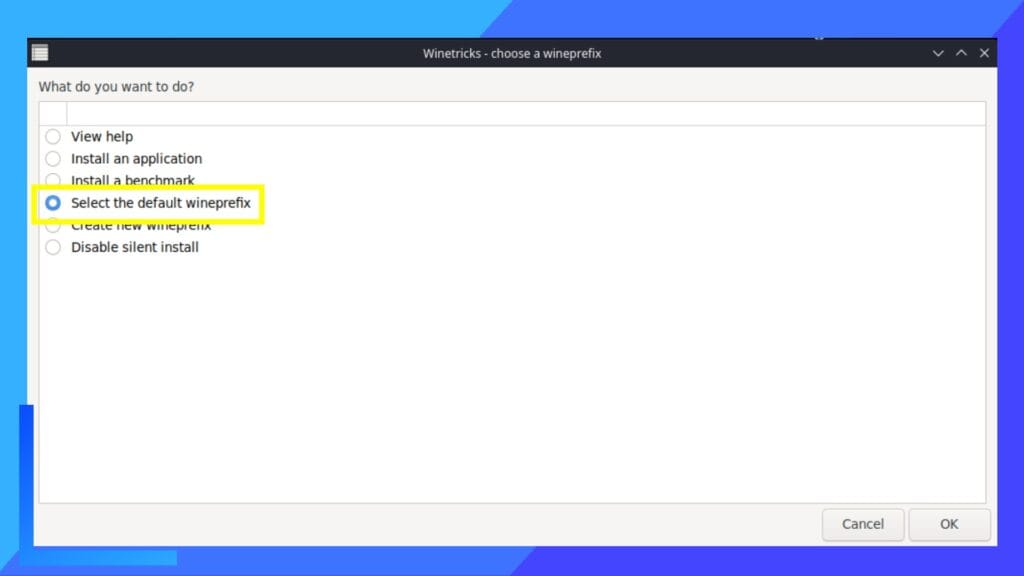Screen dimensions: 1024x576
Task: Select the View help radio option
Action: click(x=53, y=136)
